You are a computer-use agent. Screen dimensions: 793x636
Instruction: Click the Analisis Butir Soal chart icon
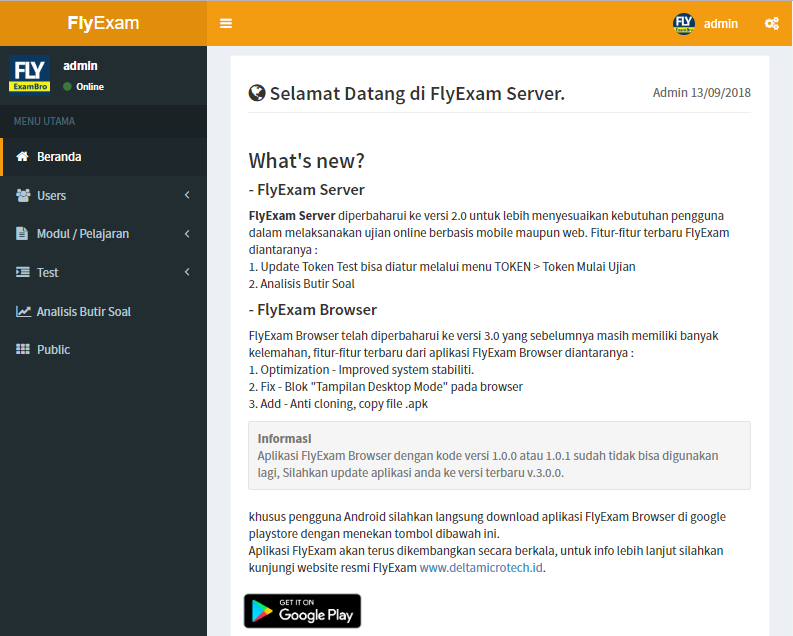23,311
